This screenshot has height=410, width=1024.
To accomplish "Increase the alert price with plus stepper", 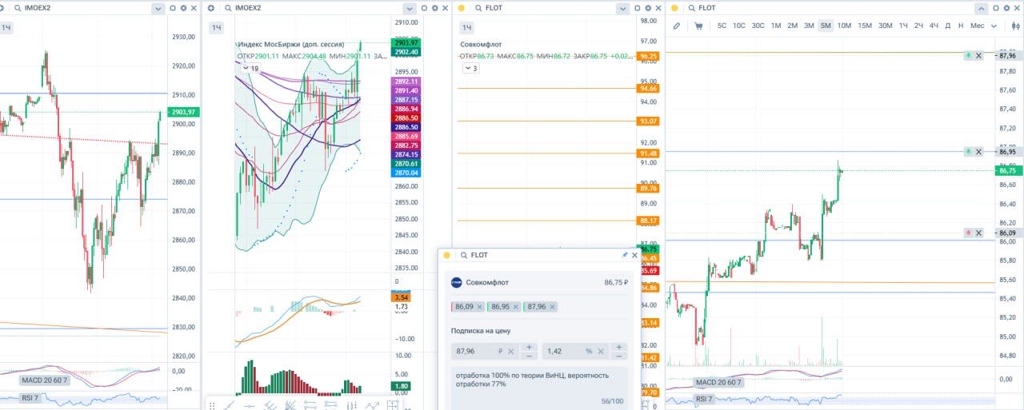I will [x=529, y=347].
